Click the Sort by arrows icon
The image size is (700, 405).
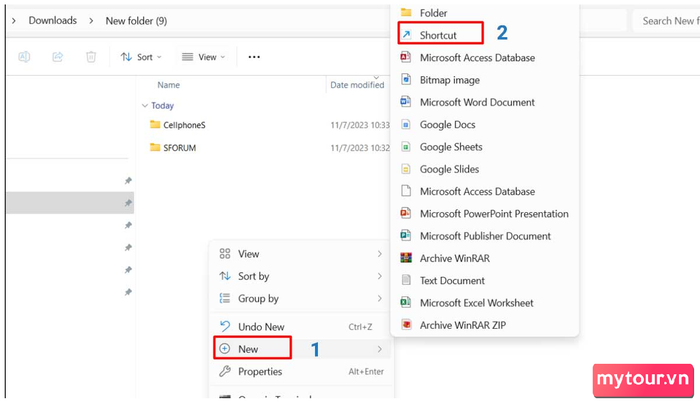tap(225, 276)
